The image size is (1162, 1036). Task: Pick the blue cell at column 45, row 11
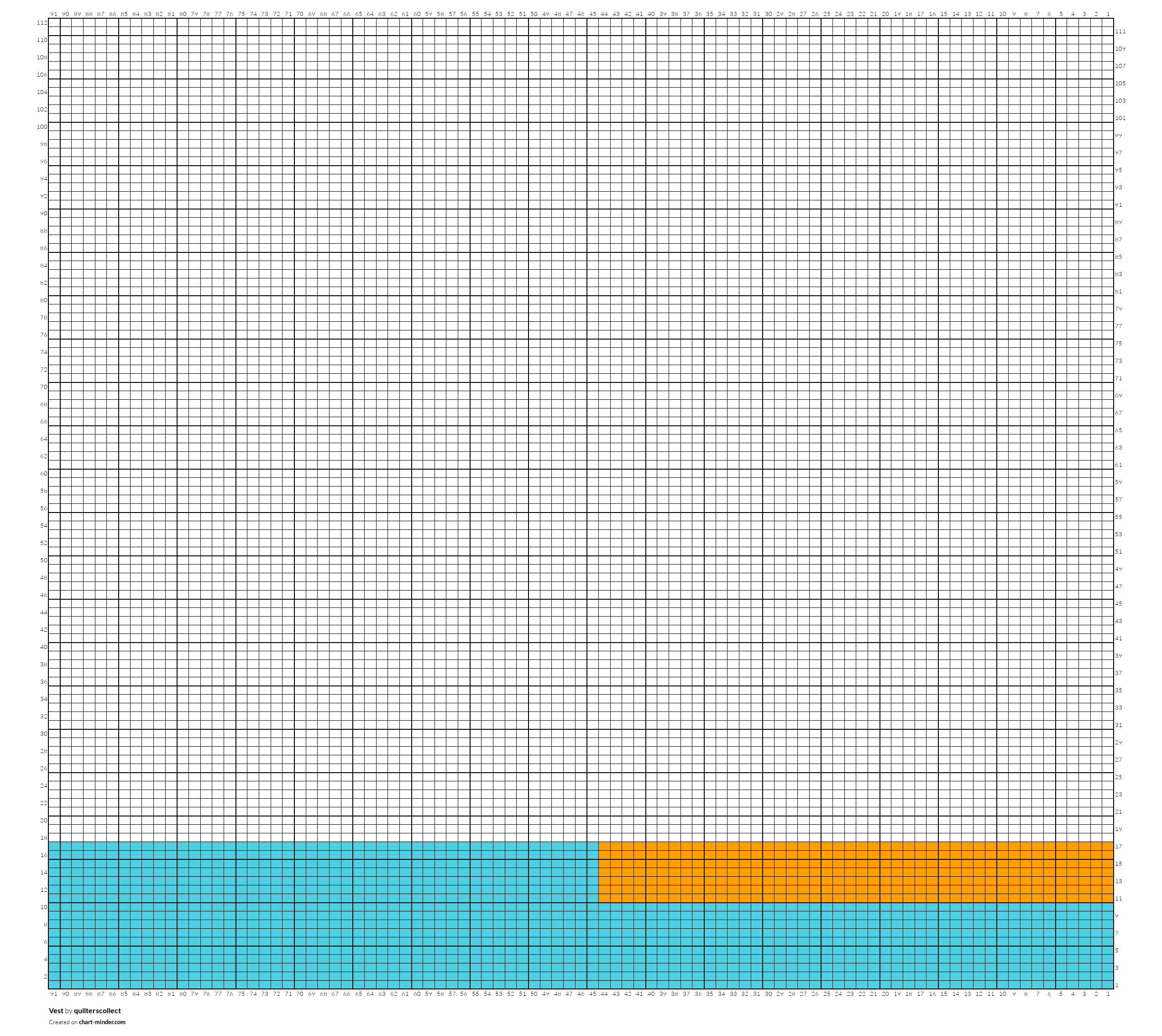[x=593, y=898]
